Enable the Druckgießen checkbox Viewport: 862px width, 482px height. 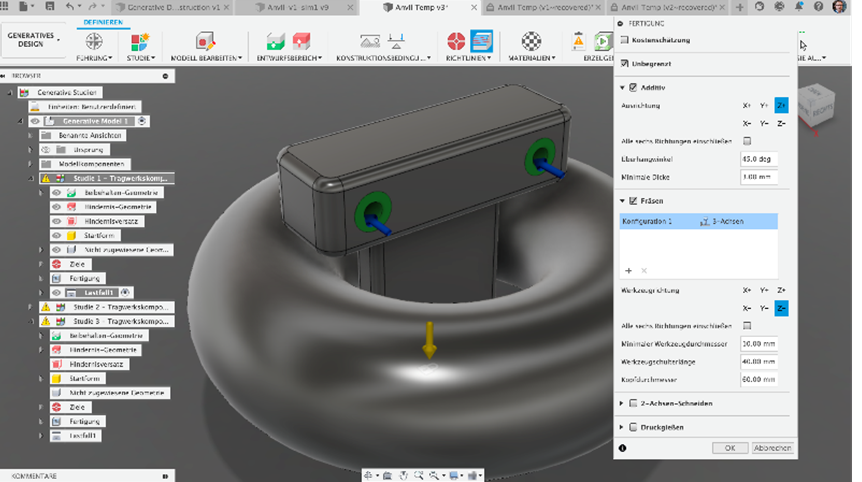click(633, 426)
